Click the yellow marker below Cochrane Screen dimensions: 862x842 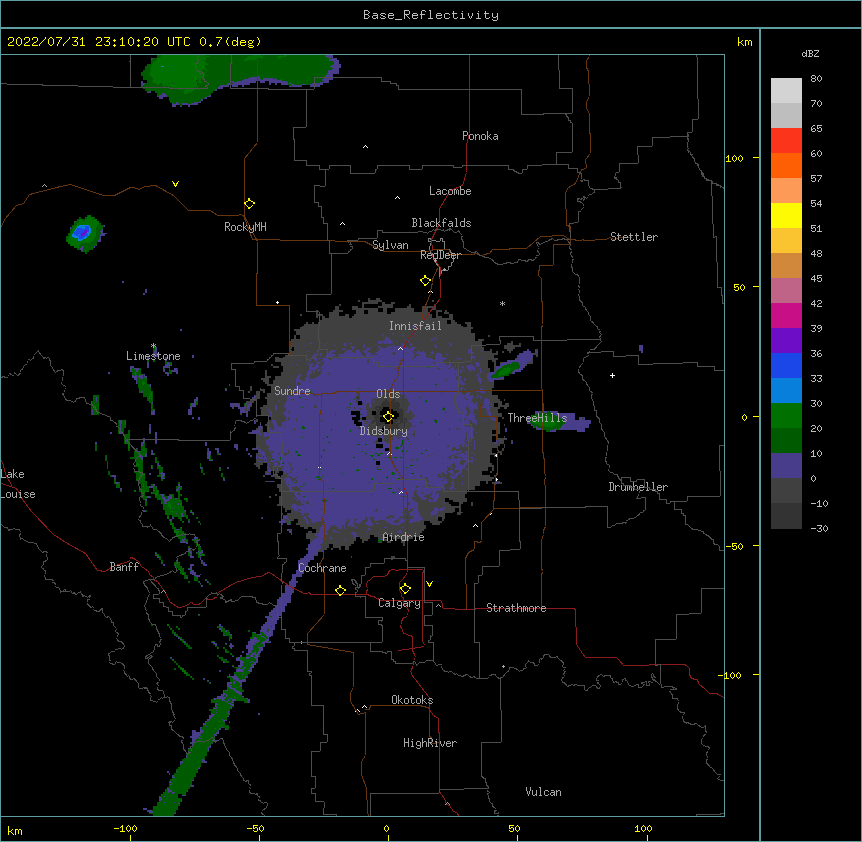pos(340,590)
